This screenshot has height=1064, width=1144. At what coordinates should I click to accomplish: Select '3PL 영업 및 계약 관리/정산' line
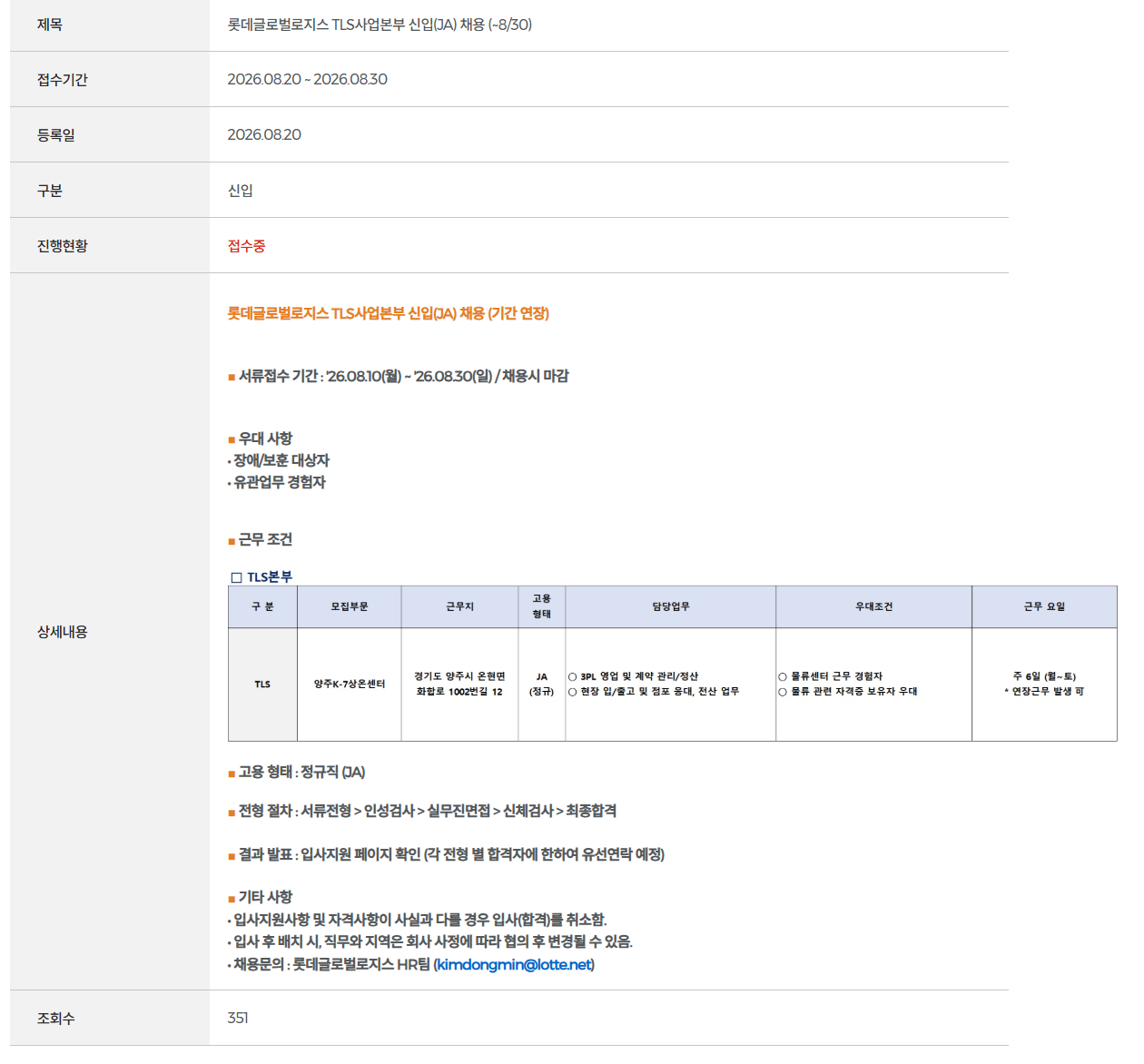pos(634,676)
